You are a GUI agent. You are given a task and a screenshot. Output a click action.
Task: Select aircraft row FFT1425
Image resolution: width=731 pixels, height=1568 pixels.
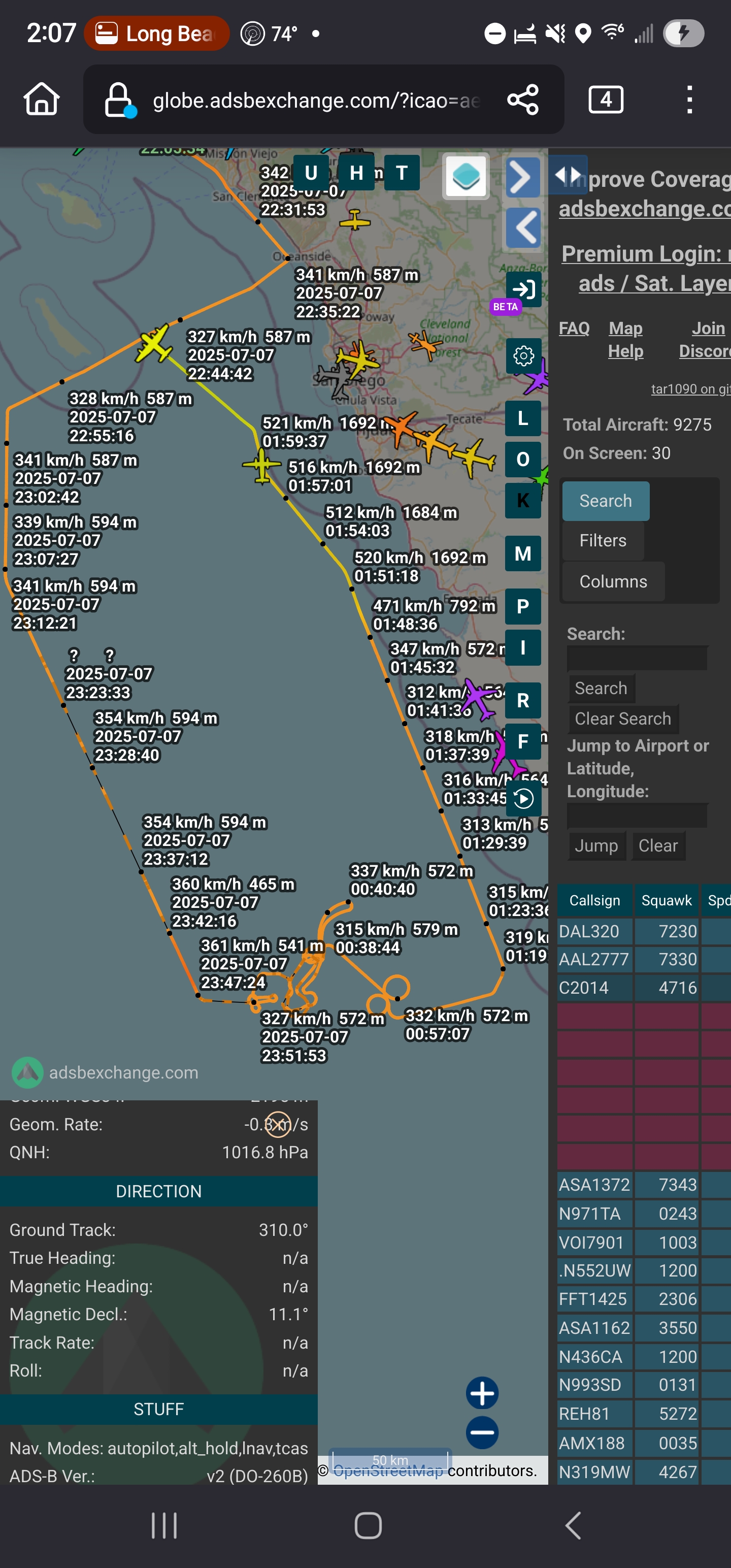click(x=644, y=1299)
